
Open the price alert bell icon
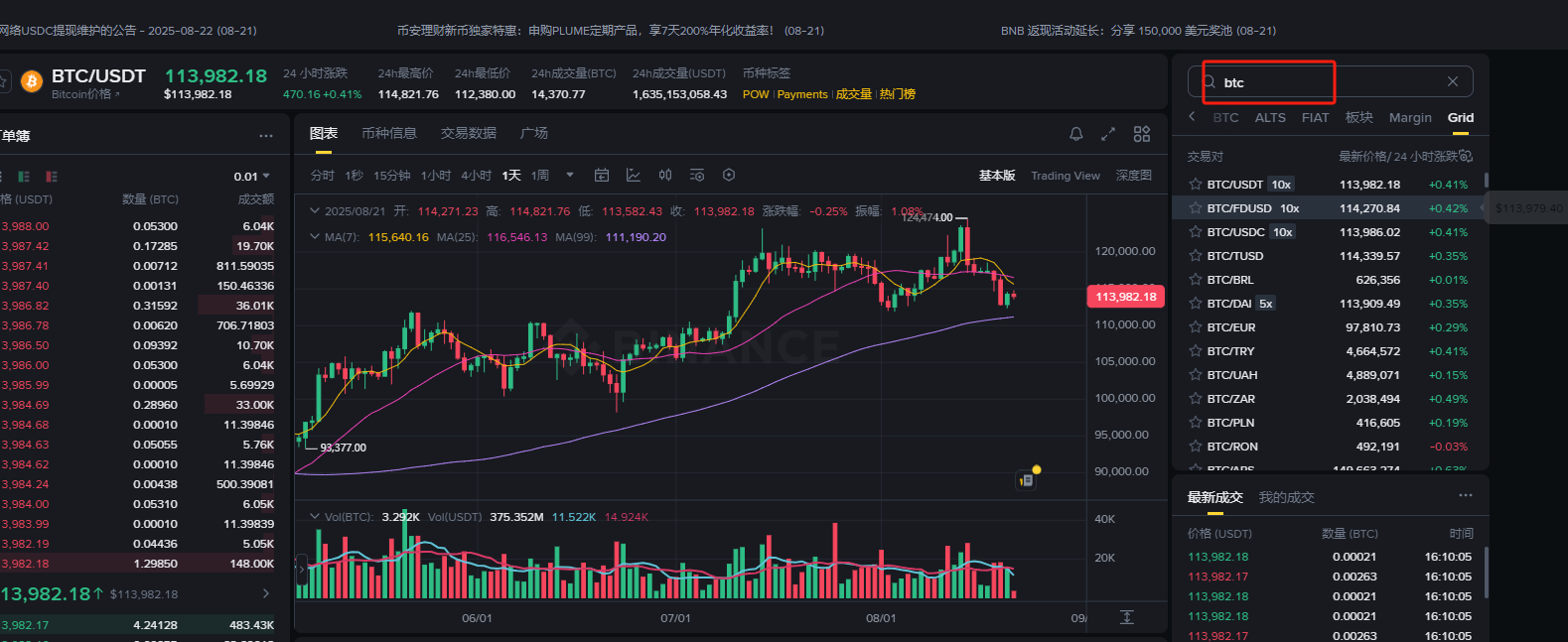click(1076, 134)
